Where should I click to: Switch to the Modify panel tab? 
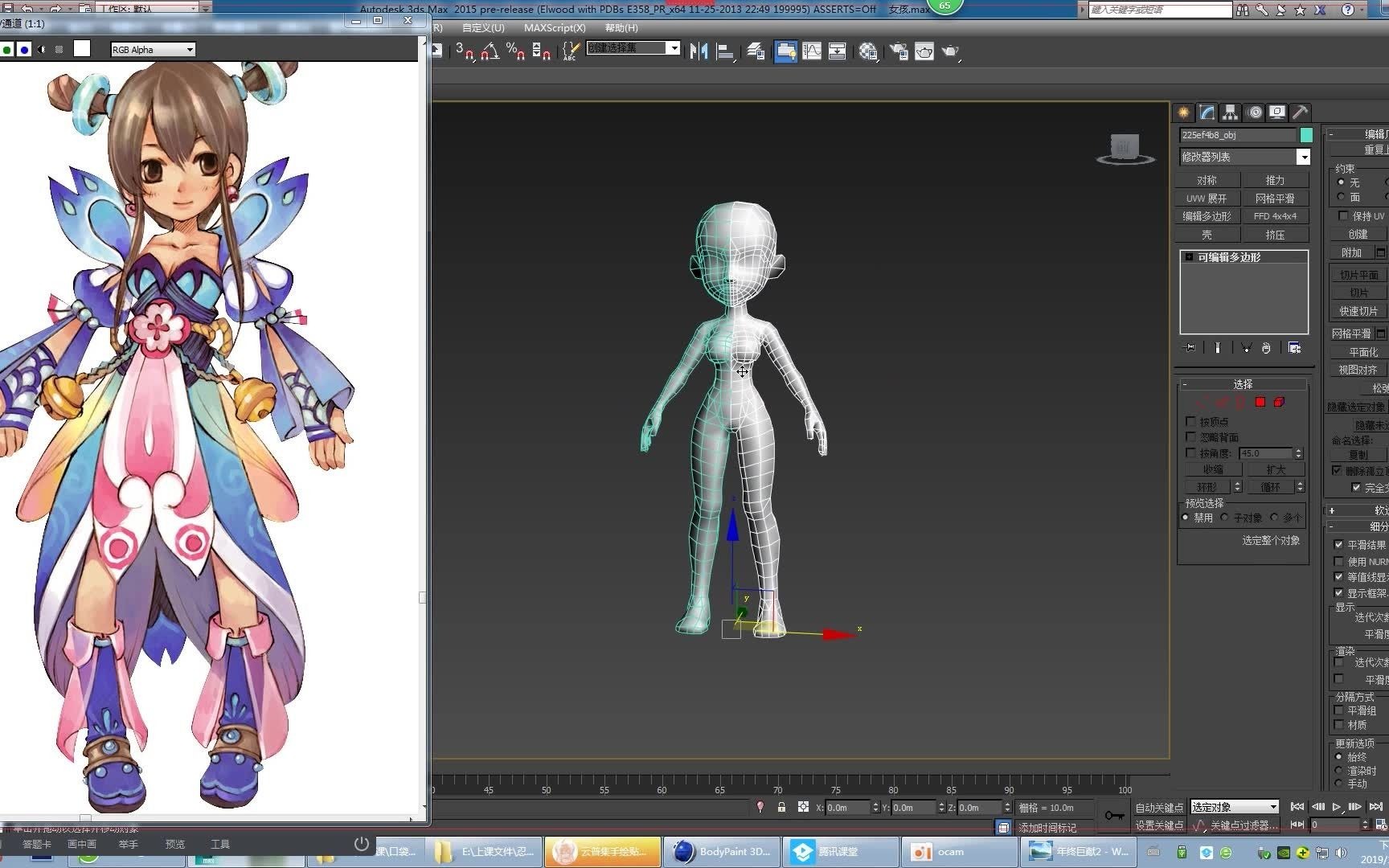[1207, 113]
